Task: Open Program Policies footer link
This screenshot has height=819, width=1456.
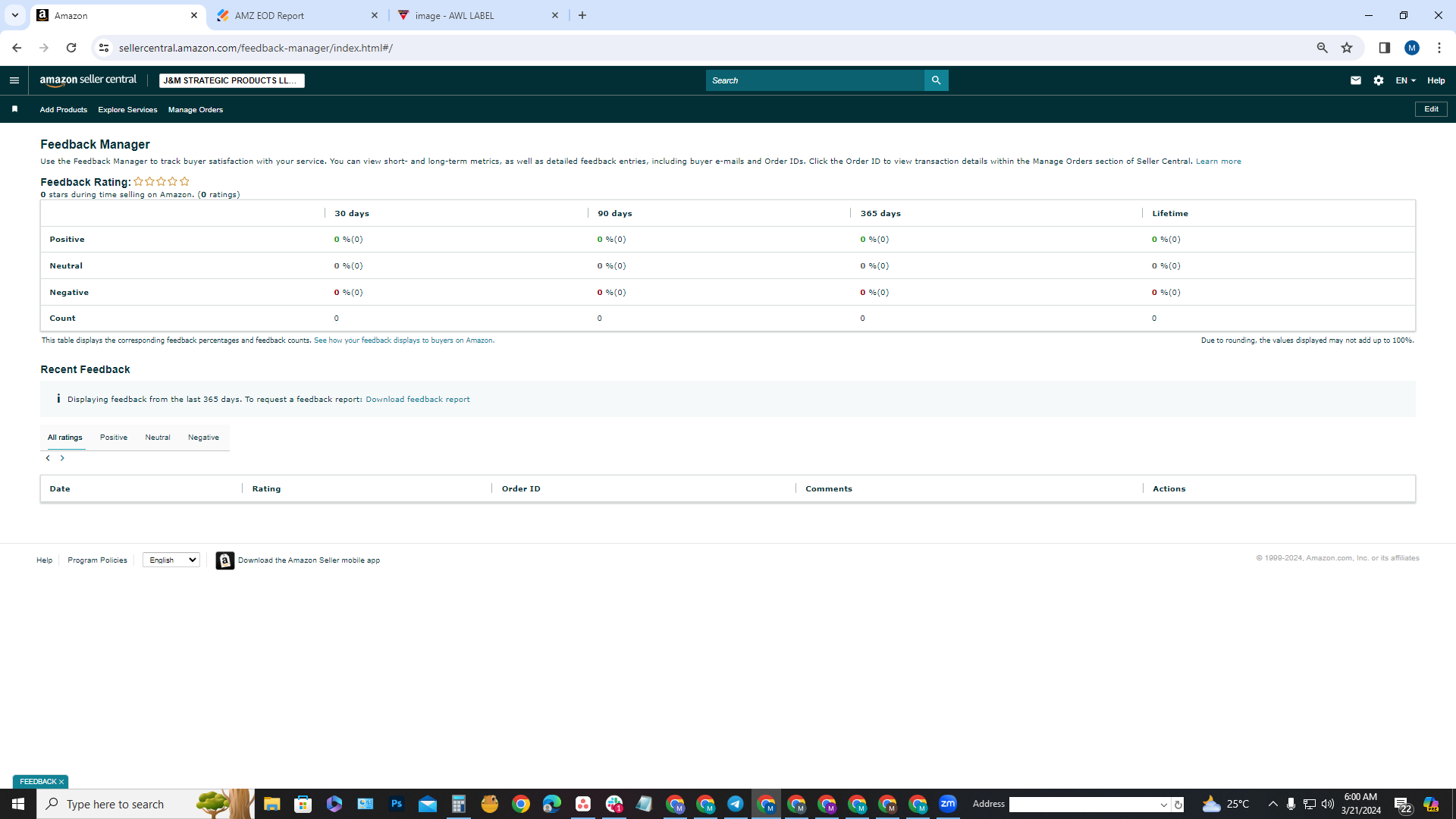Action: click(97, 560)
